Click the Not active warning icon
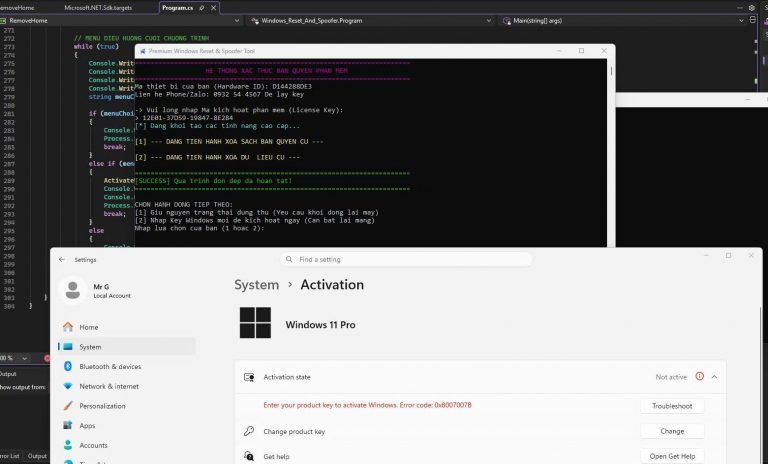Image resolution: width=768 pixels, height=464 pixels. pos(699,376)
